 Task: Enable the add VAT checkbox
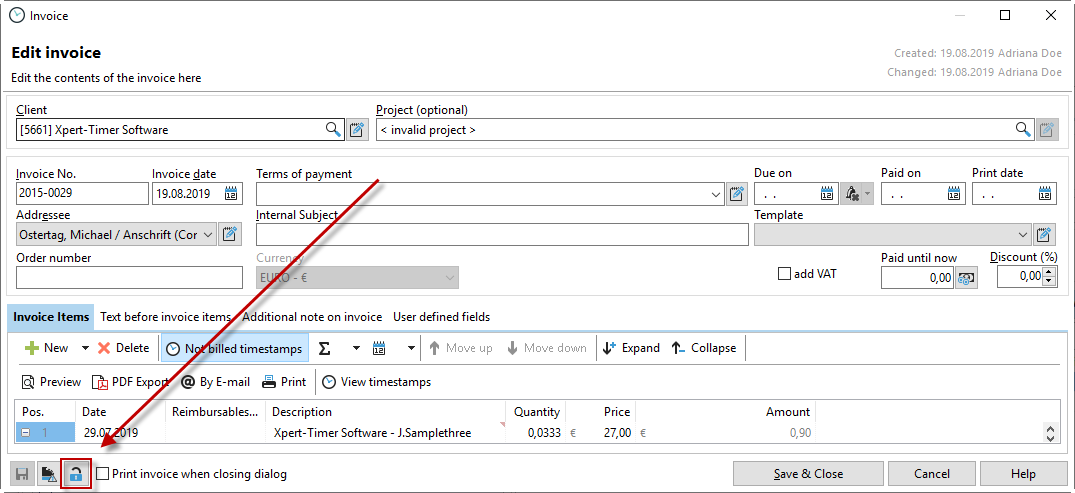click(x=785, y=274)
